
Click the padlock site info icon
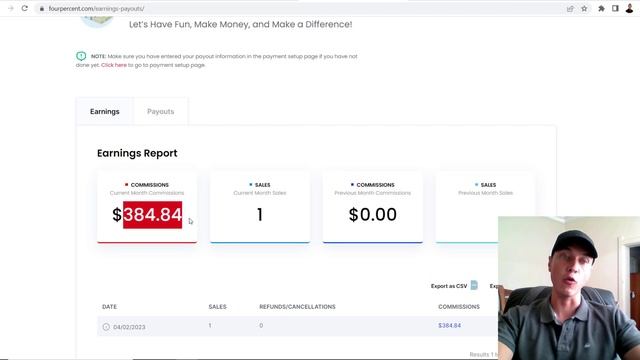pyautogui.click(x=42, y=9)
